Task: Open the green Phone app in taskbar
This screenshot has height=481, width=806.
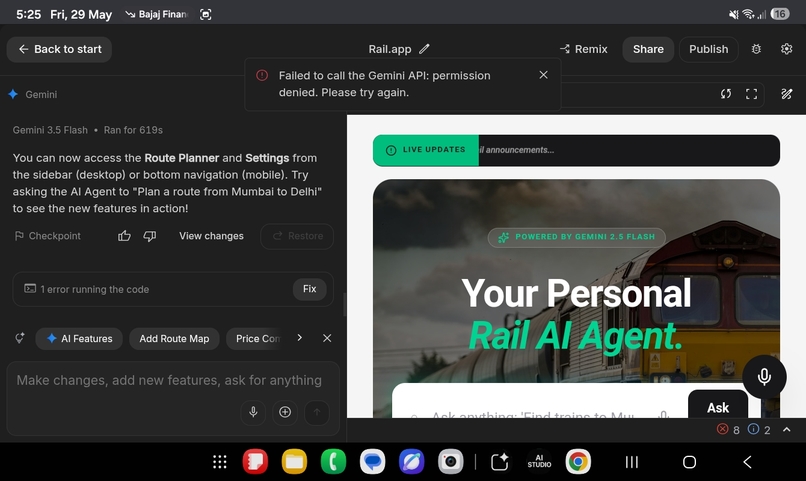Action: coord(334,461)
